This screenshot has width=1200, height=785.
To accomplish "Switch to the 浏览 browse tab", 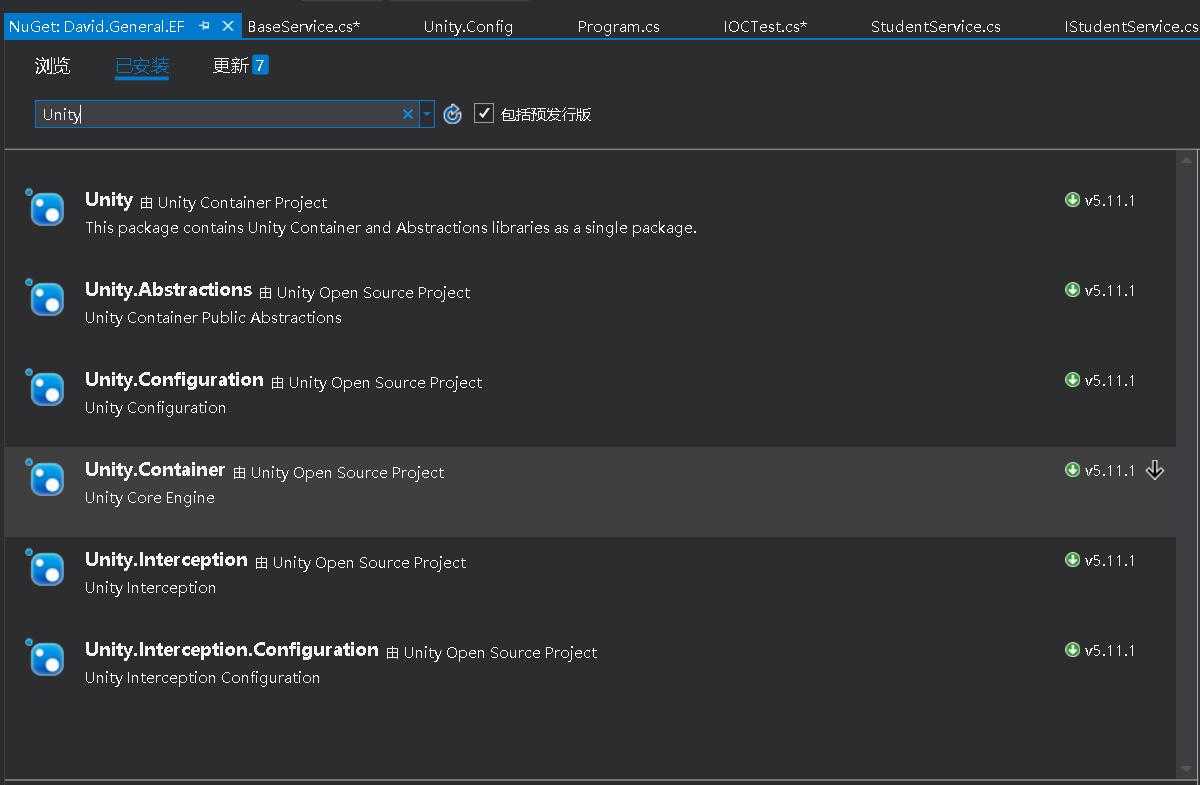I will (x=52, y=66).
